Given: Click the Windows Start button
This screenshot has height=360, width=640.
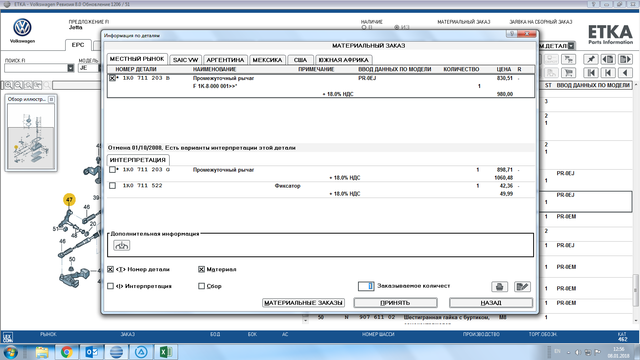Looking at the screenshot, I should pyautogui.click(x=10, y=352).
